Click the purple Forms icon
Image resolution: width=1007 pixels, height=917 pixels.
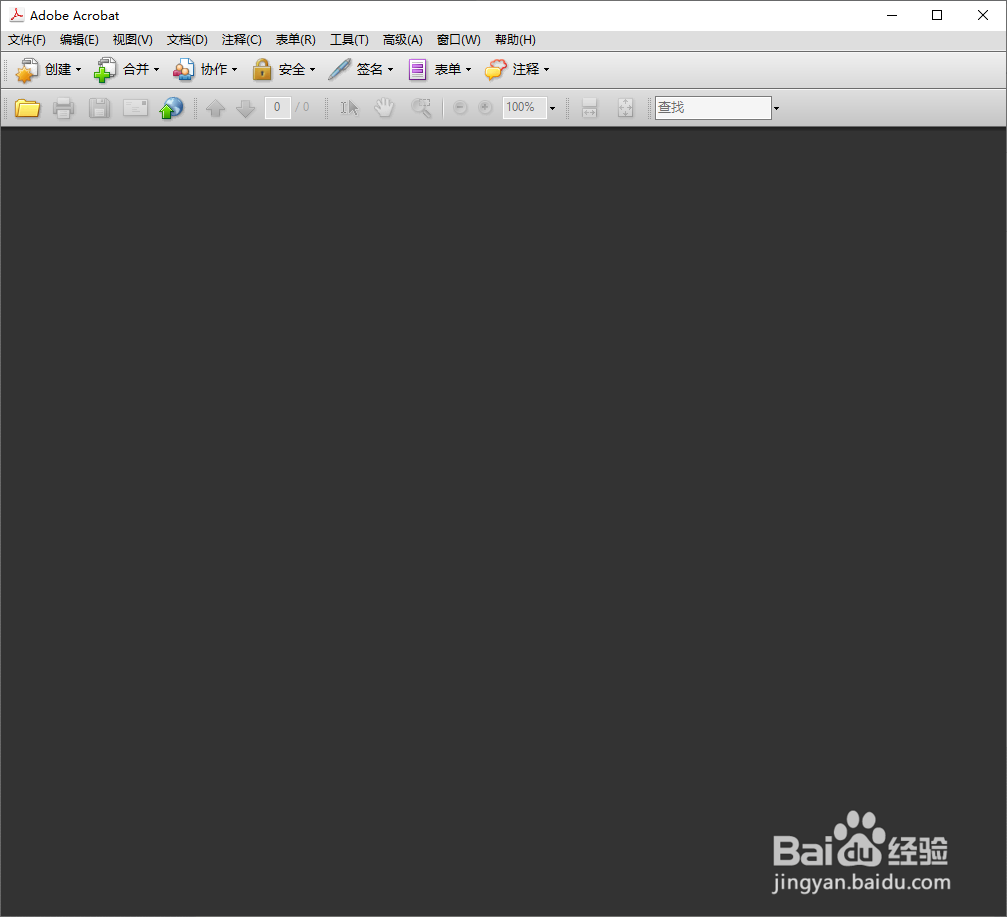(417, 69)
